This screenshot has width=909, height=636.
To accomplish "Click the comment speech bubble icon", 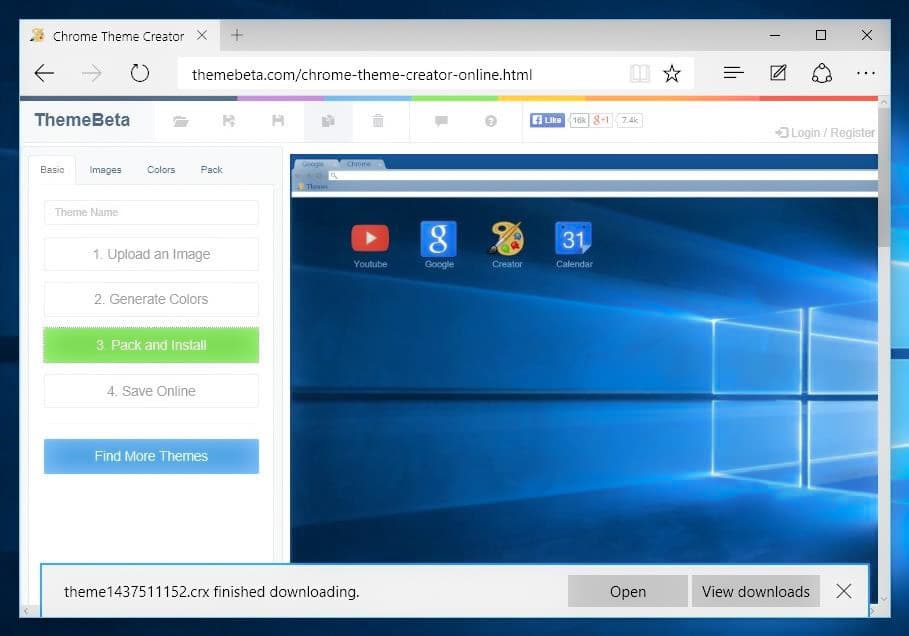I will click(441, 121).
